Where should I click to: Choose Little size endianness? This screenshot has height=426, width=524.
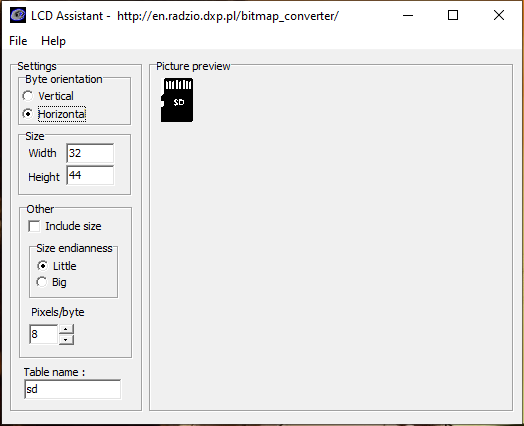click(x=42, y=266)
